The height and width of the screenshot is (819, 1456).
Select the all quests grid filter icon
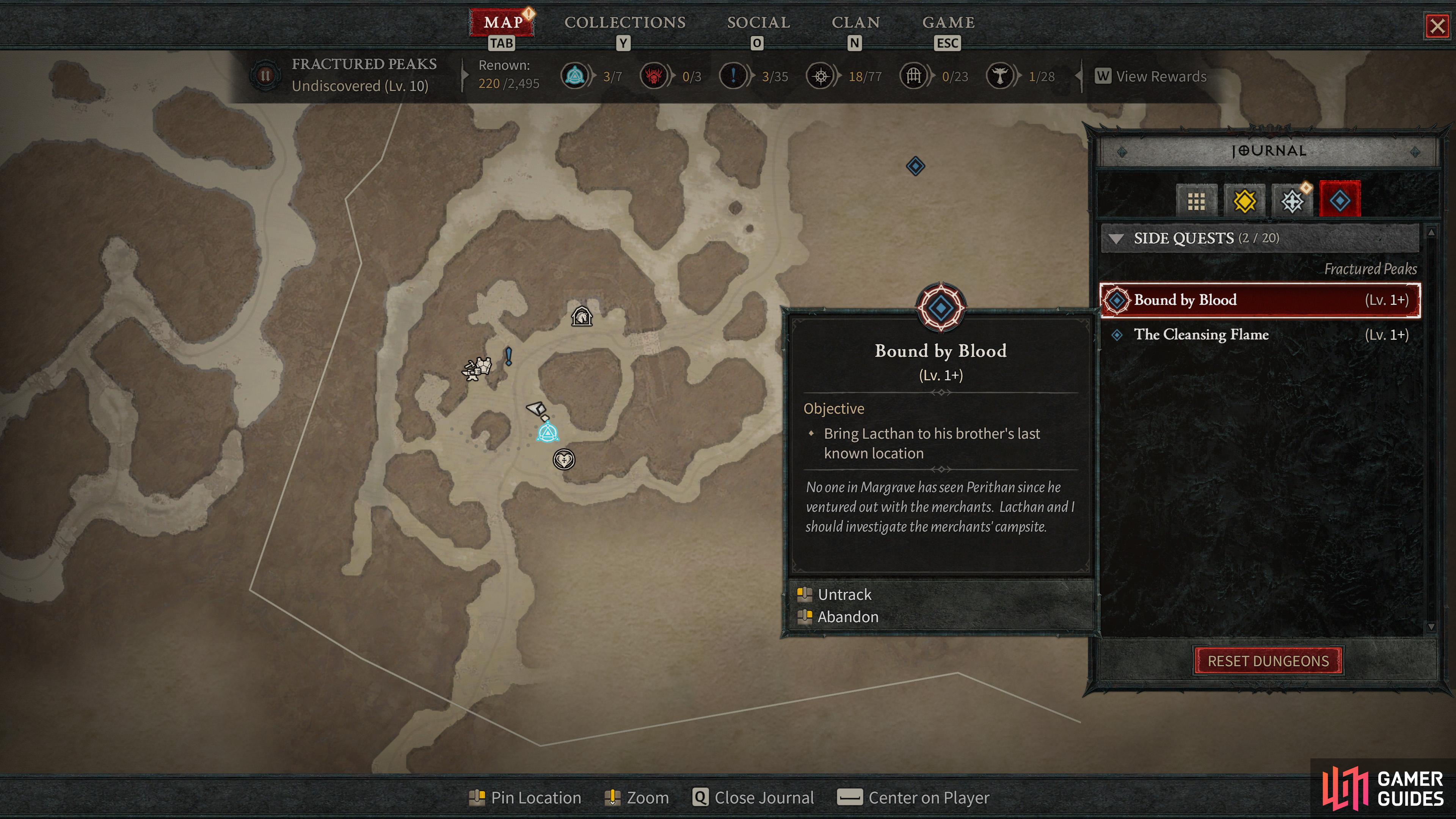pos(1196,201)
